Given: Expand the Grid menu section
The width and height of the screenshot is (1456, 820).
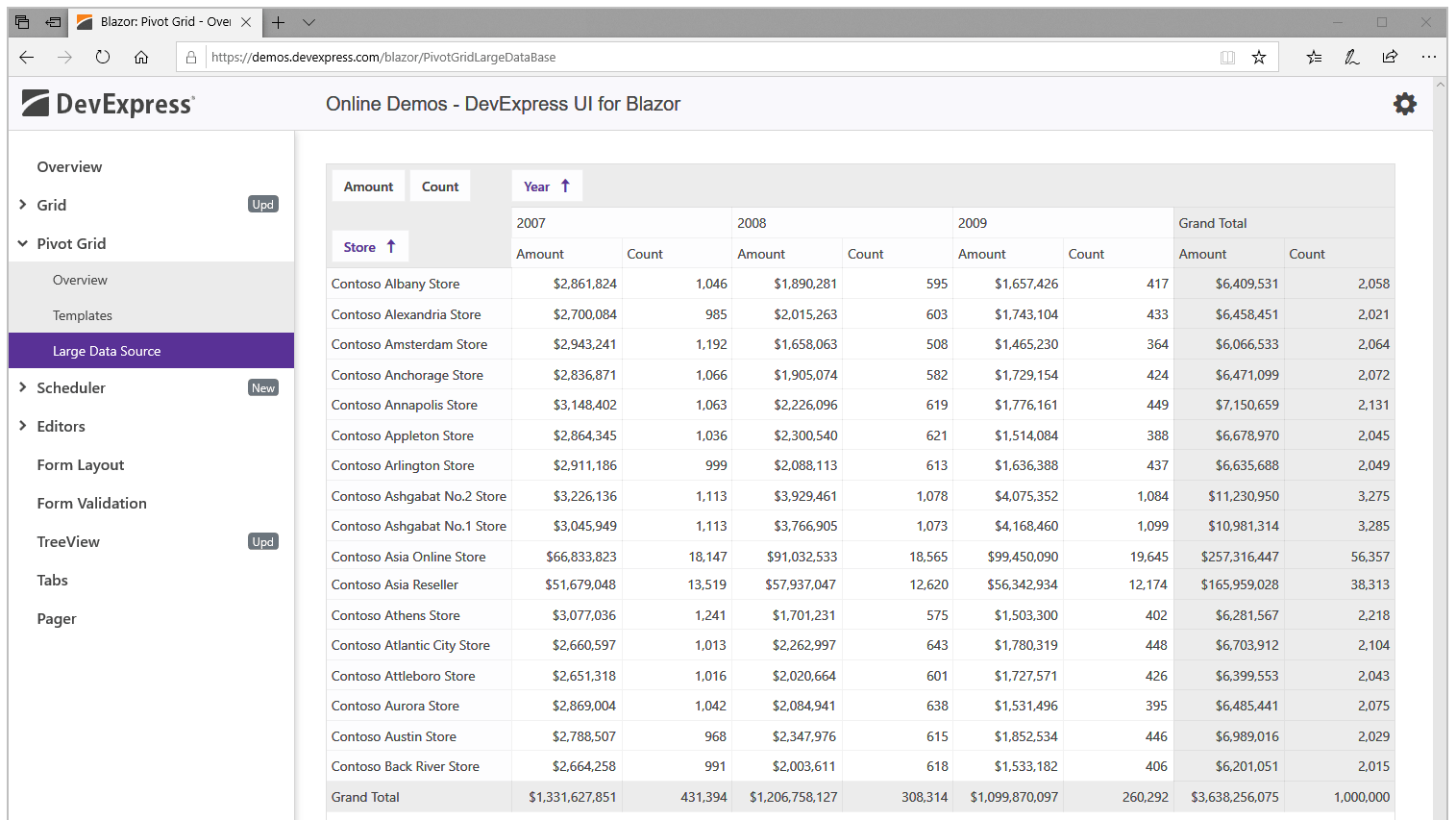Looking at the screenshot, I should click(x=23, y=205).
